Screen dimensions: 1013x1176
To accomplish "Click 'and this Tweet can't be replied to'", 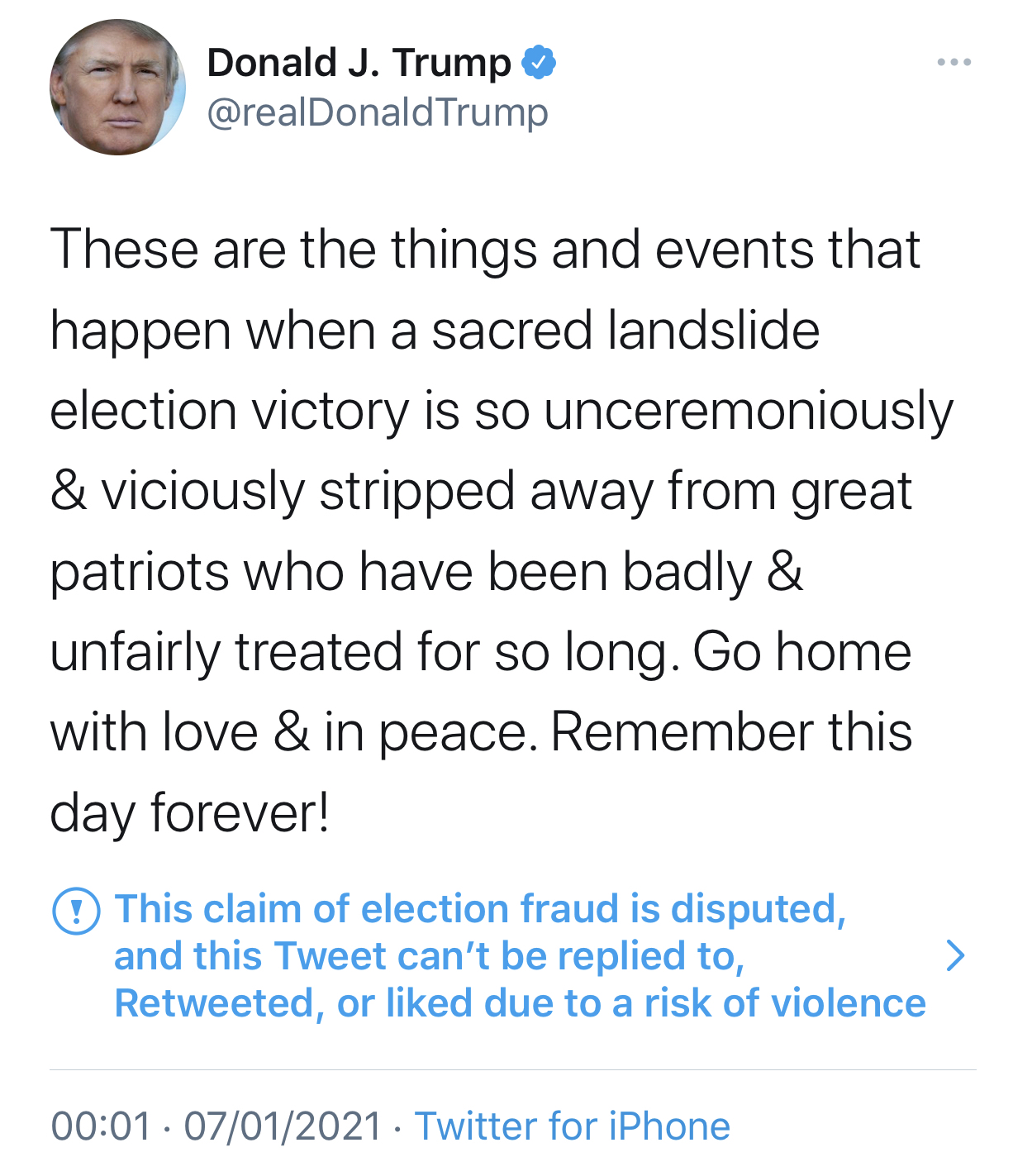I will coord(430,956).
